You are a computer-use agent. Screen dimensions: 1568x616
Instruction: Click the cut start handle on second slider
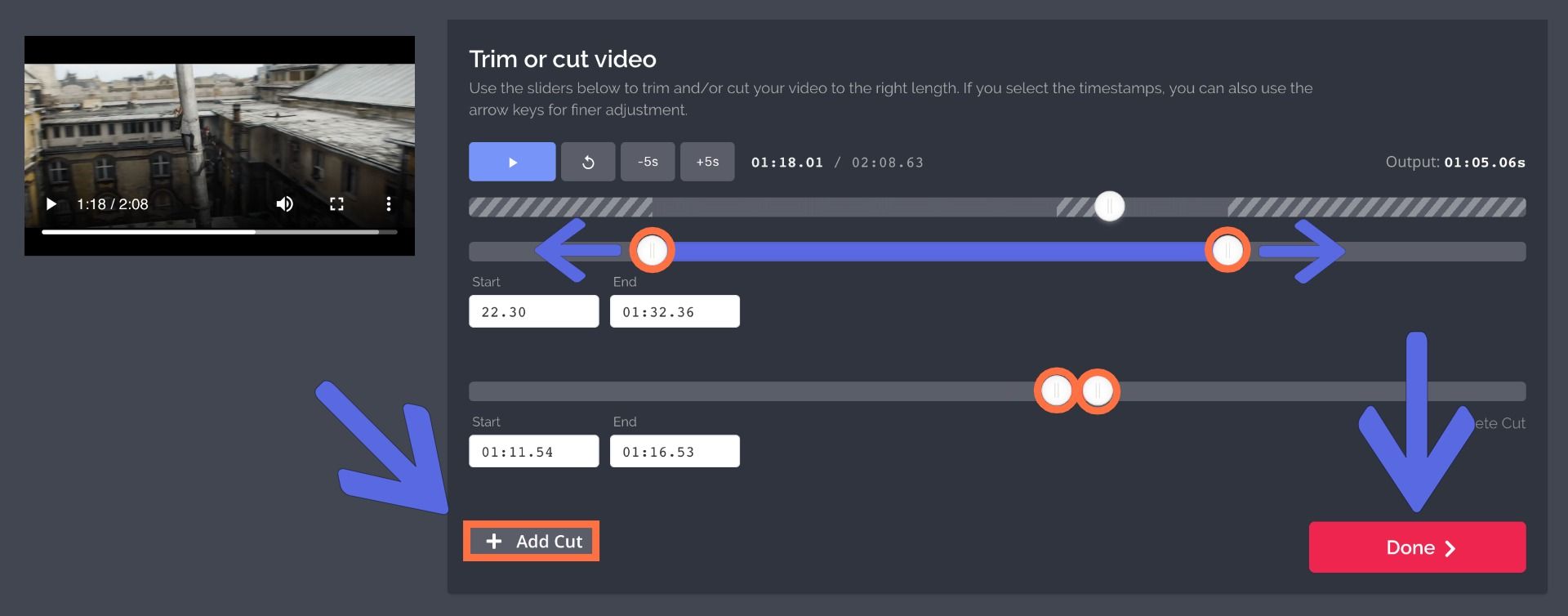click(x=1056, y=391)
